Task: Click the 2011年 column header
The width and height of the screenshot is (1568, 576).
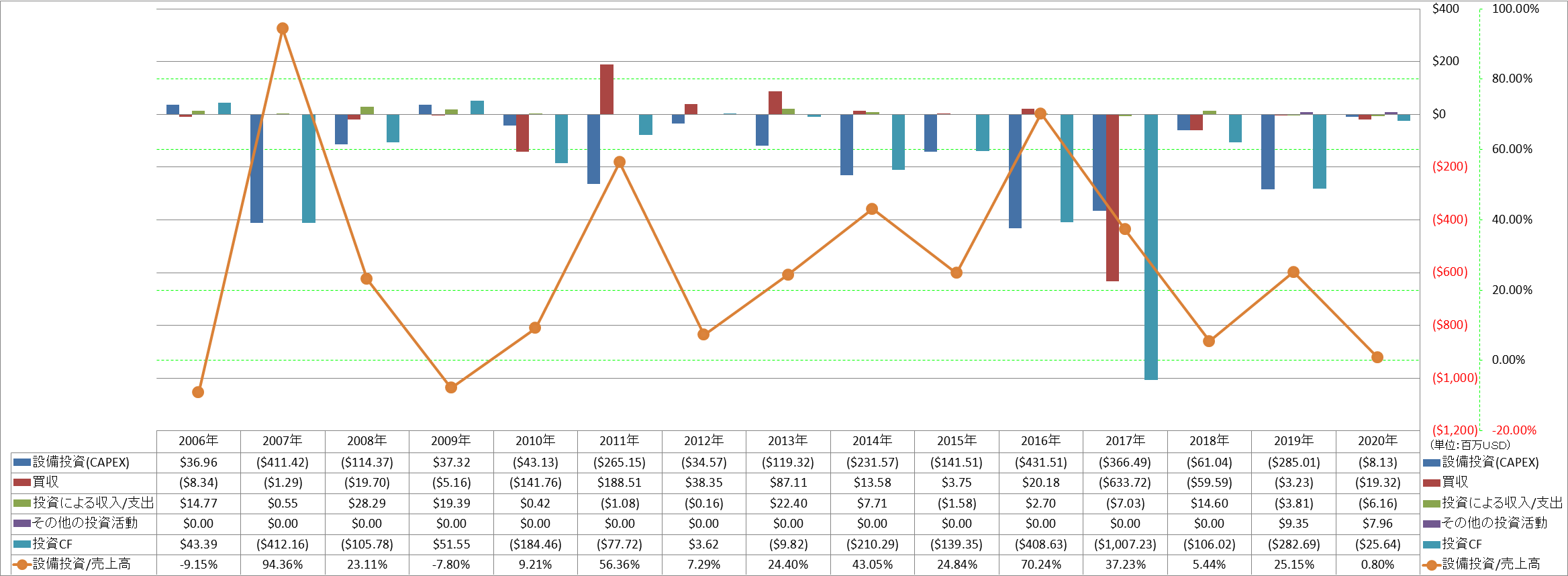Action: [620, 441]
